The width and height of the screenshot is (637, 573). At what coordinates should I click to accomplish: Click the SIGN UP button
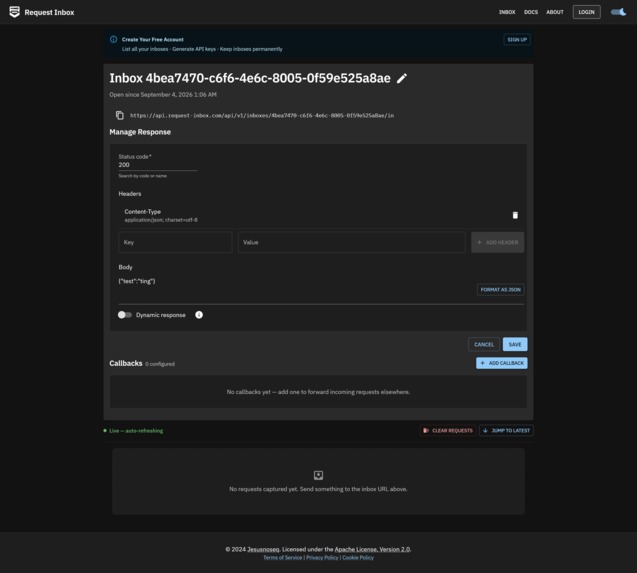(x=517, y=39)
